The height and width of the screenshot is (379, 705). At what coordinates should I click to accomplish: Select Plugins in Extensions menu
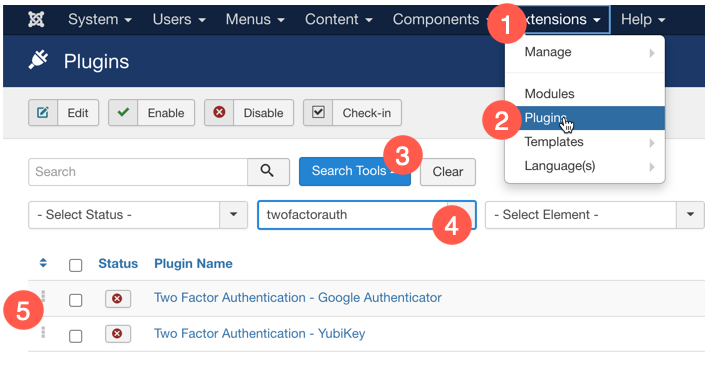pyautogui.click(x=585, y=118)
